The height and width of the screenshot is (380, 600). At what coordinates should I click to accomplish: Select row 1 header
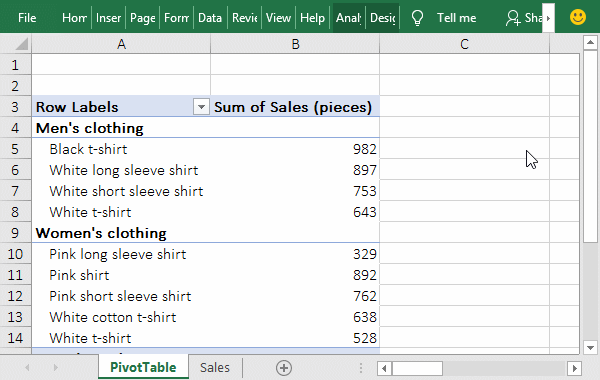pos(15,65)
